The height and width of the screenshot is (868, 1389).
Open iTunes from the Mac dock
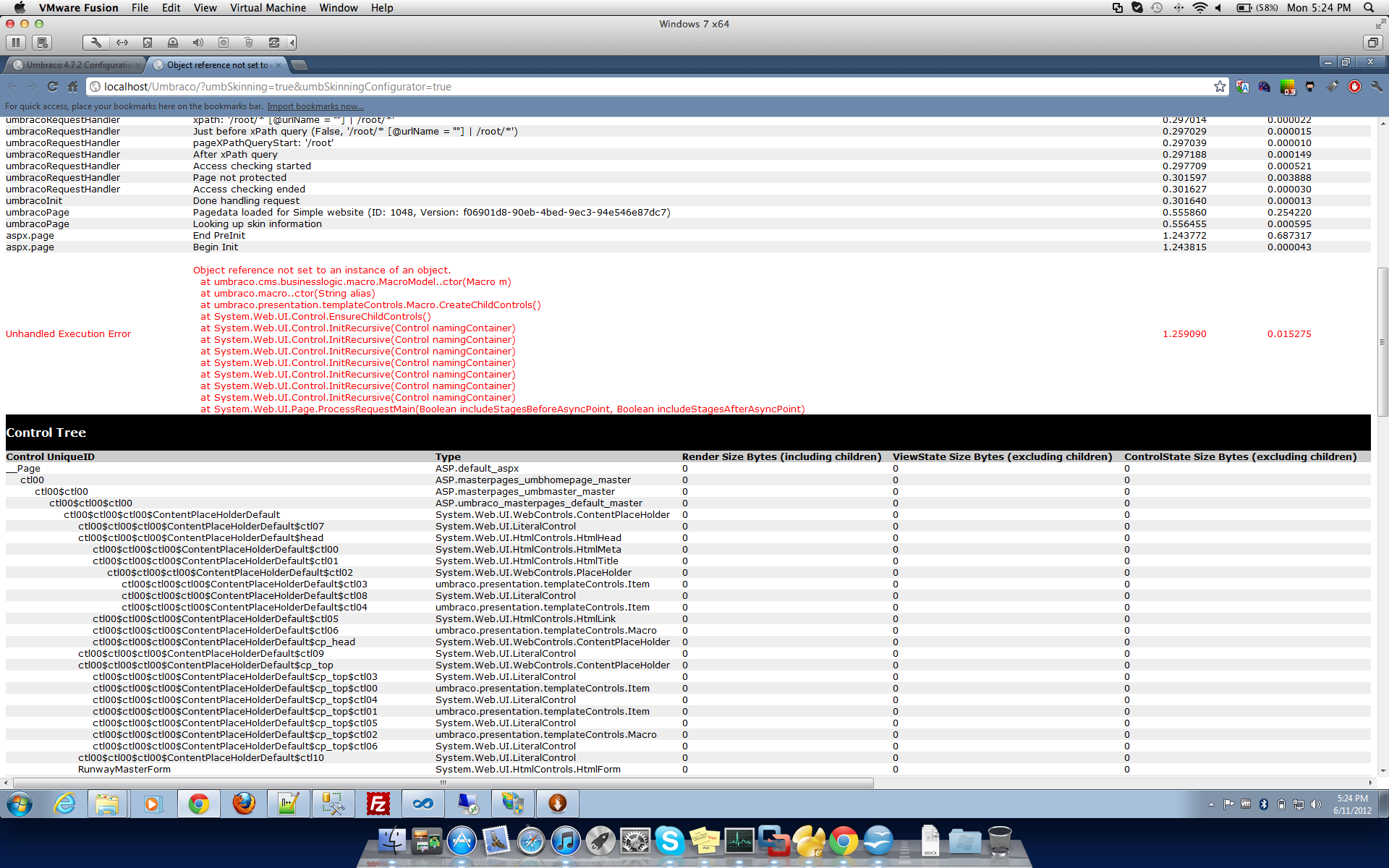coord(565,841)
